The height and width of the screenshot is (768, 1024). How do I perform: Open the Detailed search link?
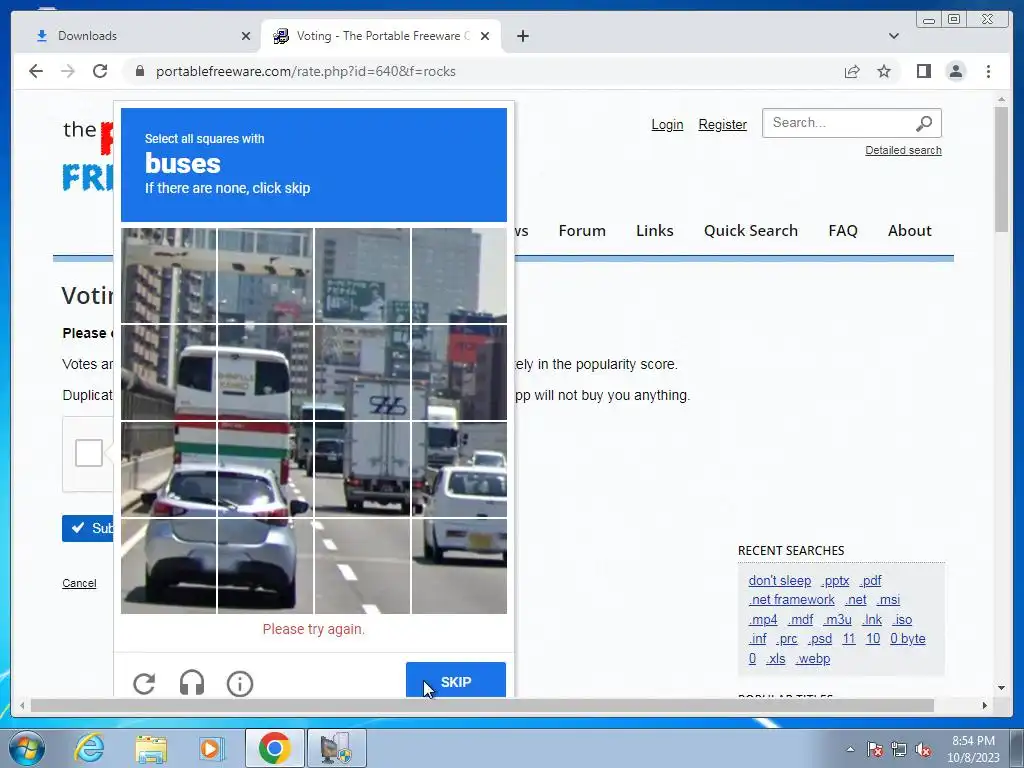(903, 150)
